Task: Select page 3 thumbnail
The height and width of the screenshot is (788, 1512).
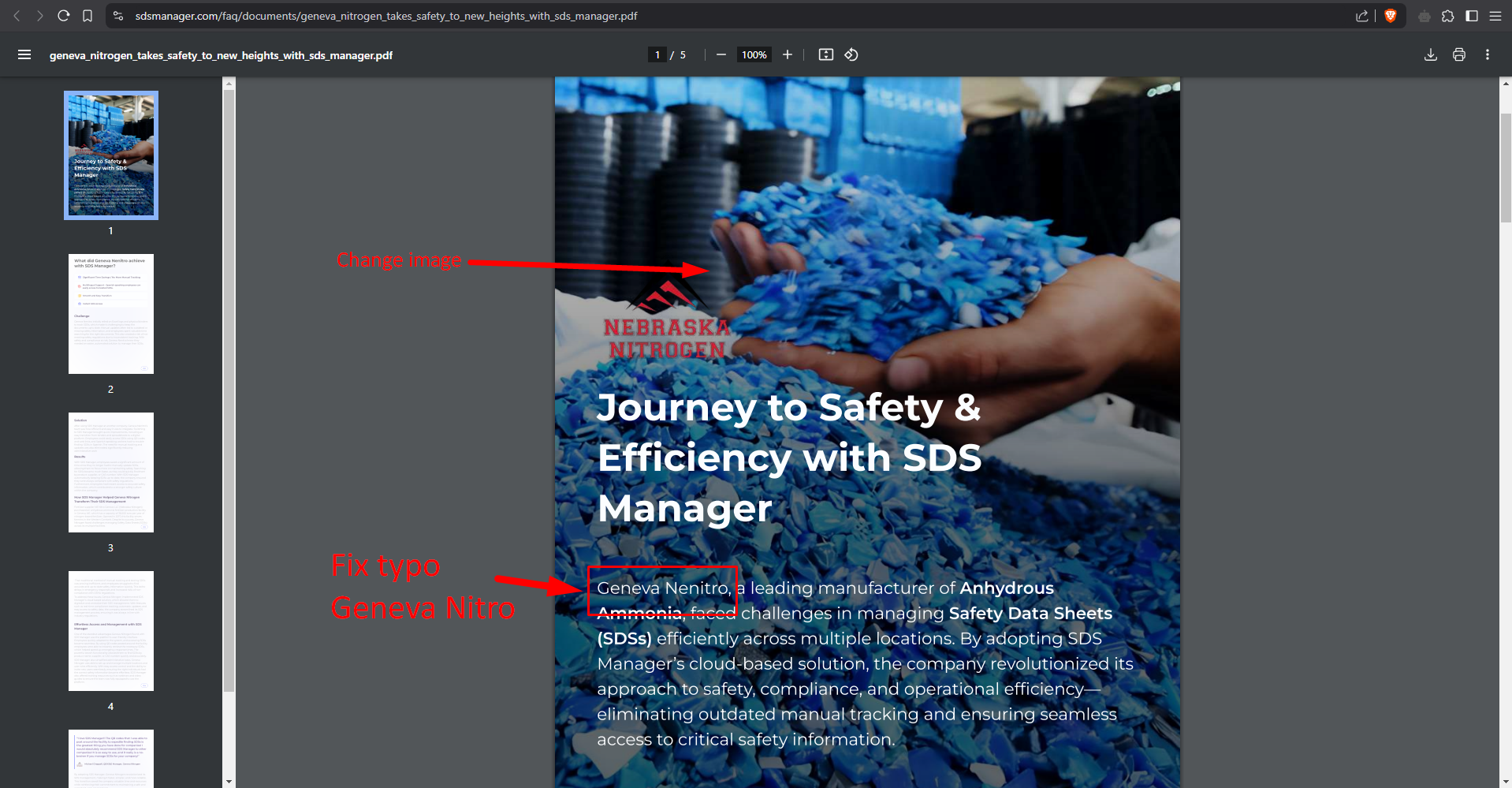Action: click(110, 472)
